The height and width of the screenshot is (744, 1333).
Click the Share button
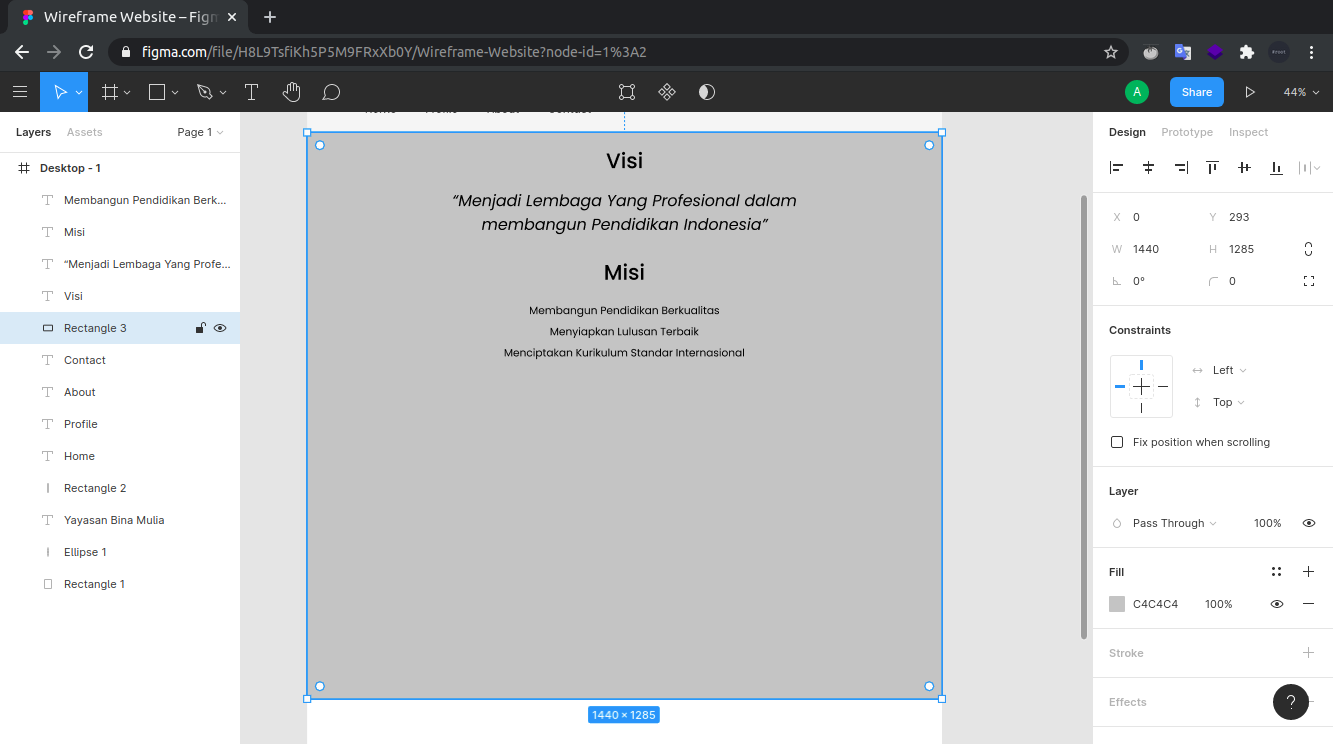[1196, 91]
